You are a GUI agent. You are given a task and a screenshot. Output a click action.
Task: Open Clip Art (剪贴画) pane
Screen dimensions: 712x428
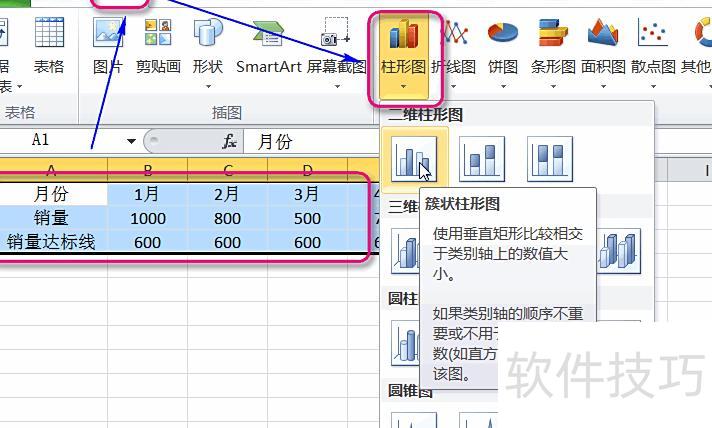pyautogui.click(x=158, y=45)
